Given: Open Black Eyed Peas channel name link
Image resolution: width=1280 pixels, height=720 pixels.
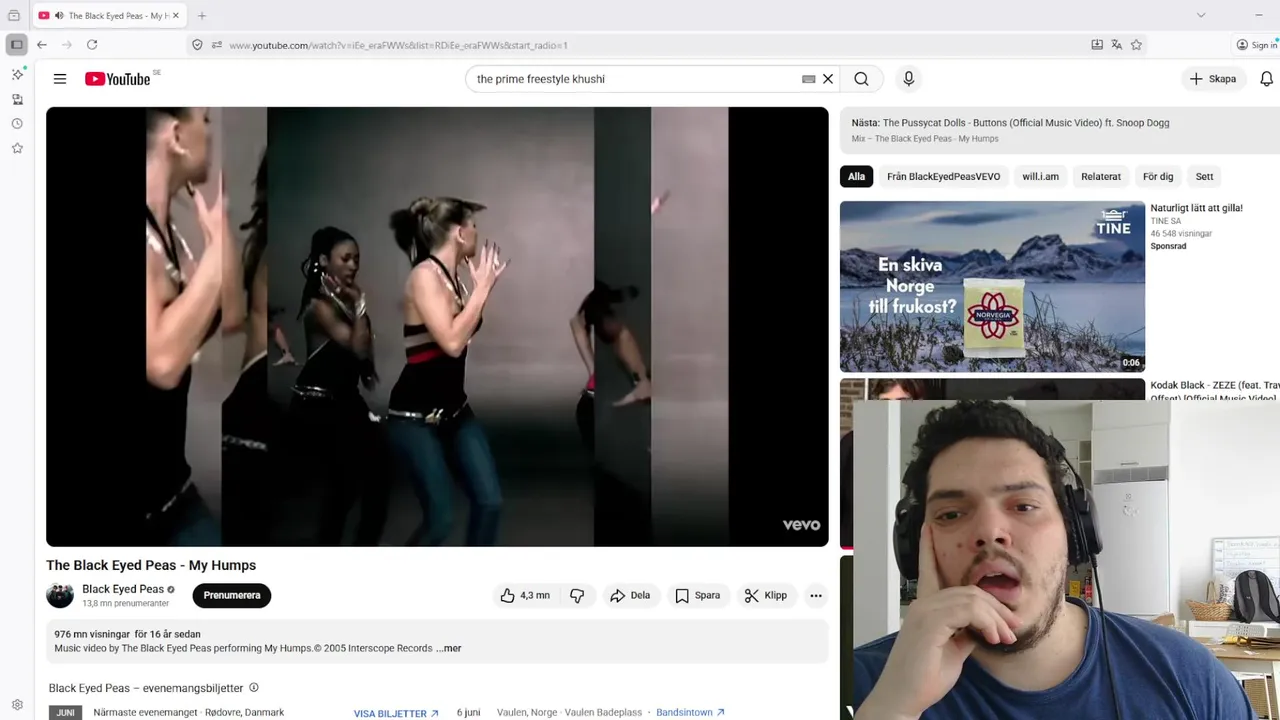Looking at the screenshot, I should (x=123, y=589).
